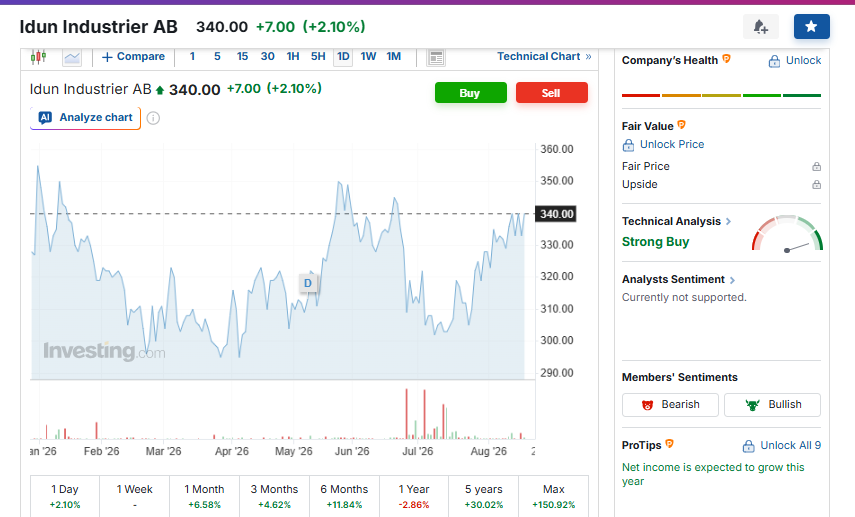Select the 1 Year range
This screenshot has height=517, width=855.
pos(414,496)
